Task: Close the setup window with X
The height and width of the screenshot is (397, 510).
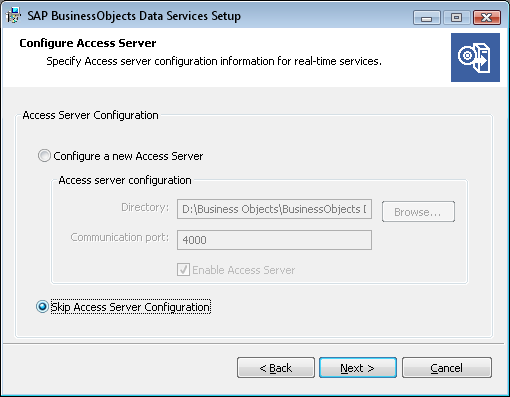Action: coord(487,17)
